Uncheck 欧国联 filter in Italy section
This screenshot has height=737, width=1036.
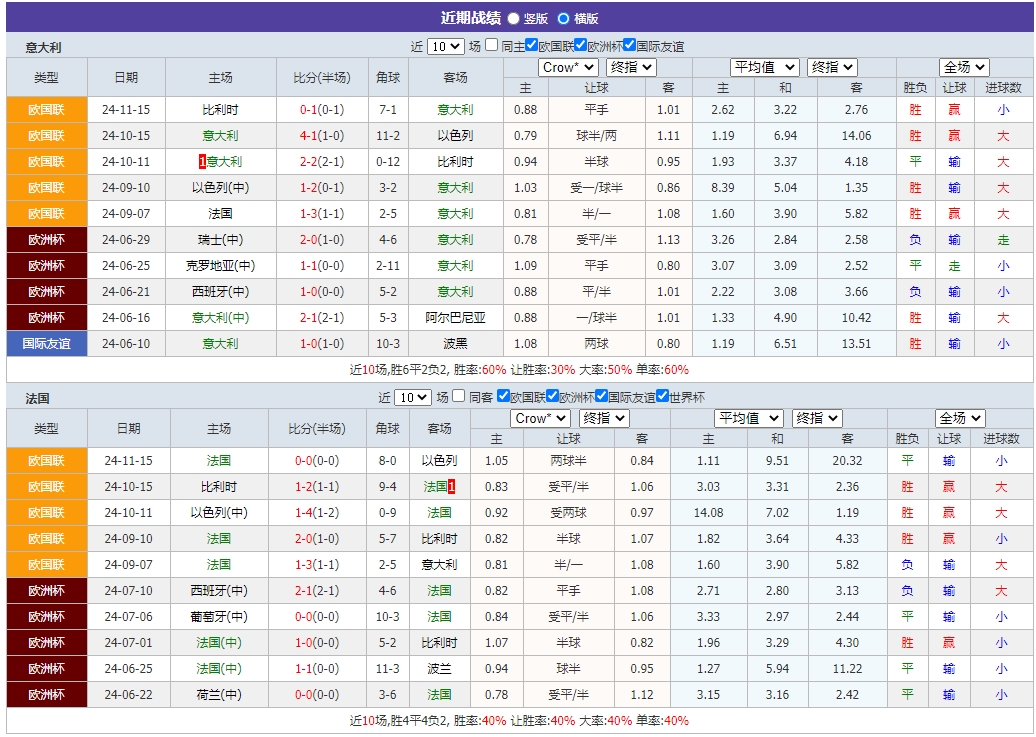(533, 45)
